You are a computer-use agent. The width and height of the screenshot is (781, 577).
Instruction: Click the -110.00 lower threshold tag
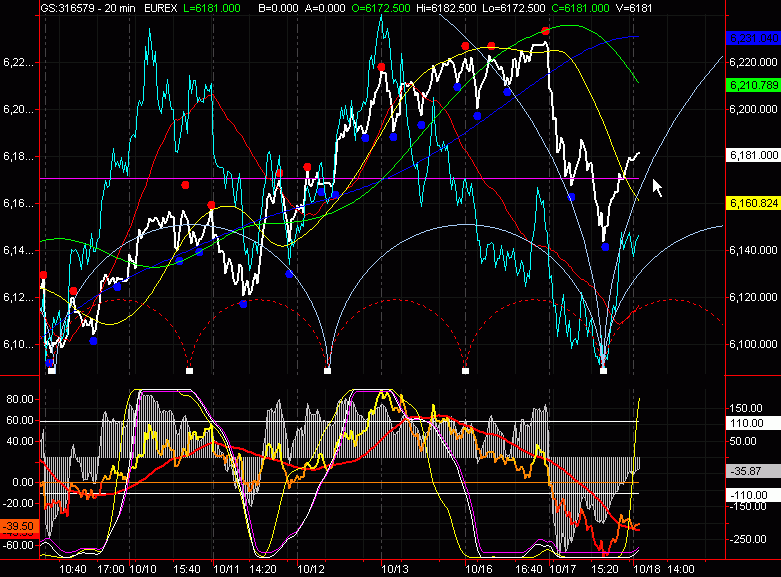[x=753, y=495]
